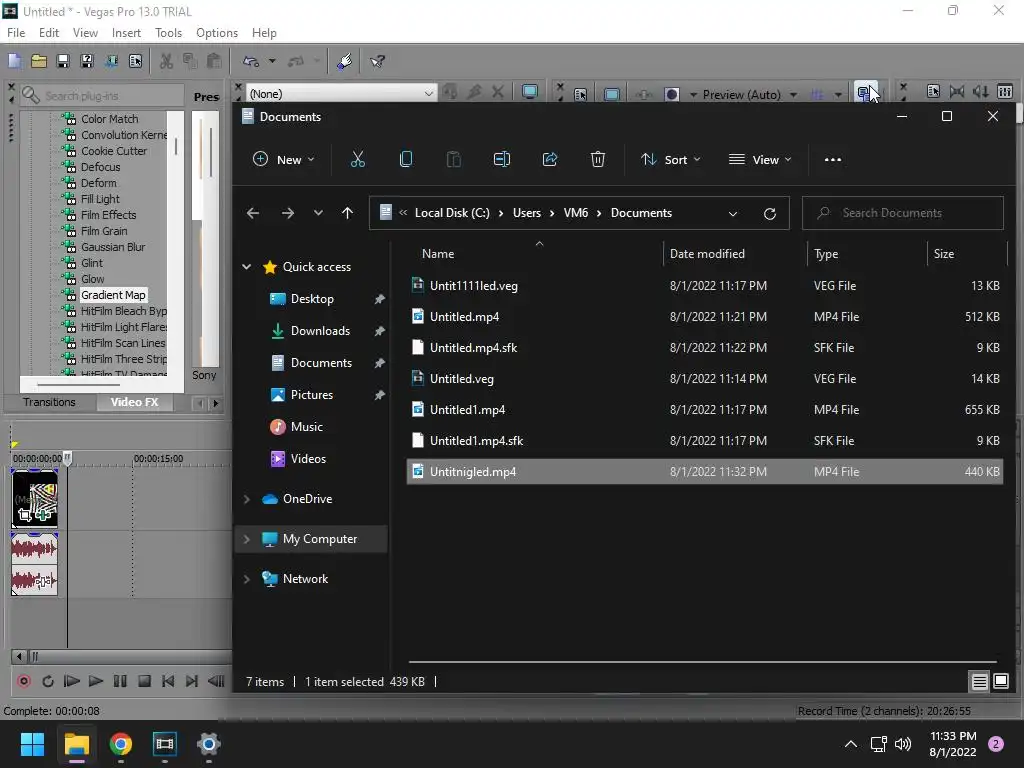Click the Record button in transport bar

tap(24, 681)
